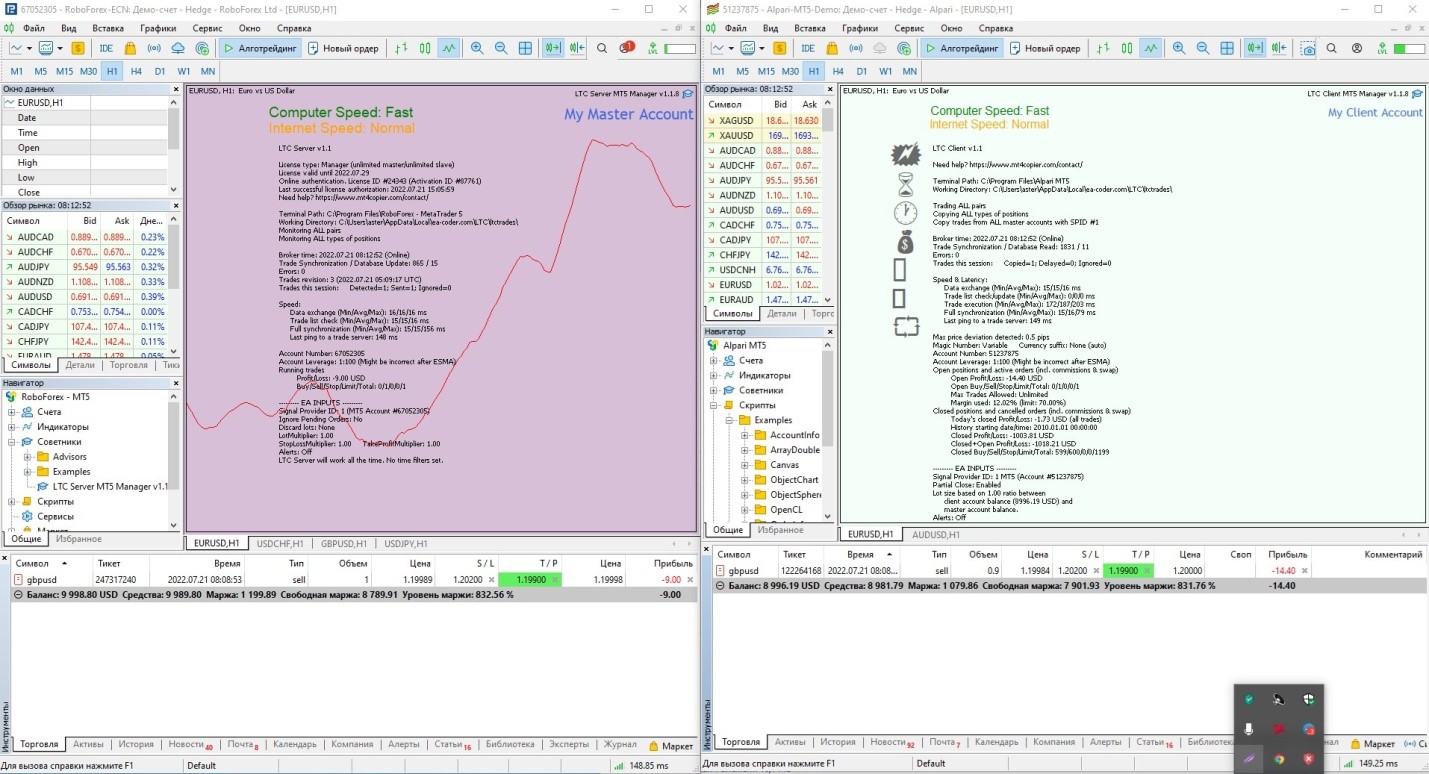The image size is (1429, 774).
Task: Activate the D1 timeframe in Alpari terminal
Action: click(x=861, y=71)
